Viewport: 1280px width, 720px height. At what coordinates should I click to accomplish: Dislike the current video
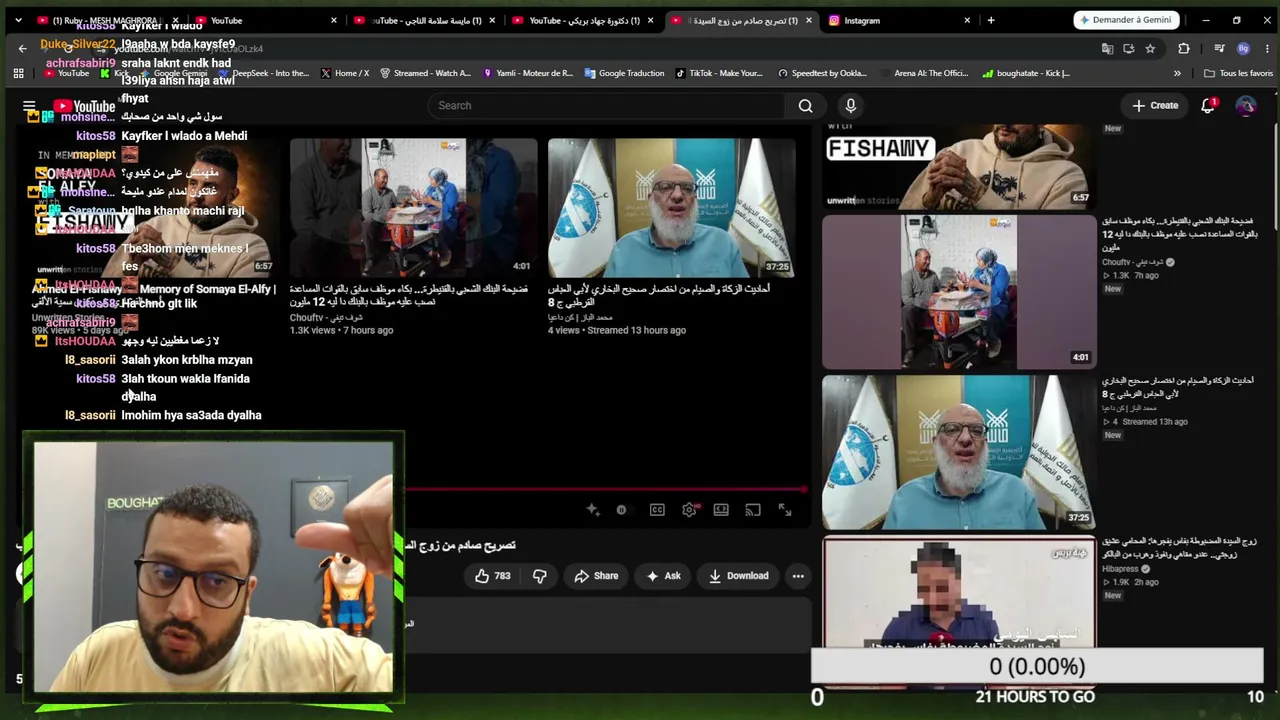tap(540, 576)
